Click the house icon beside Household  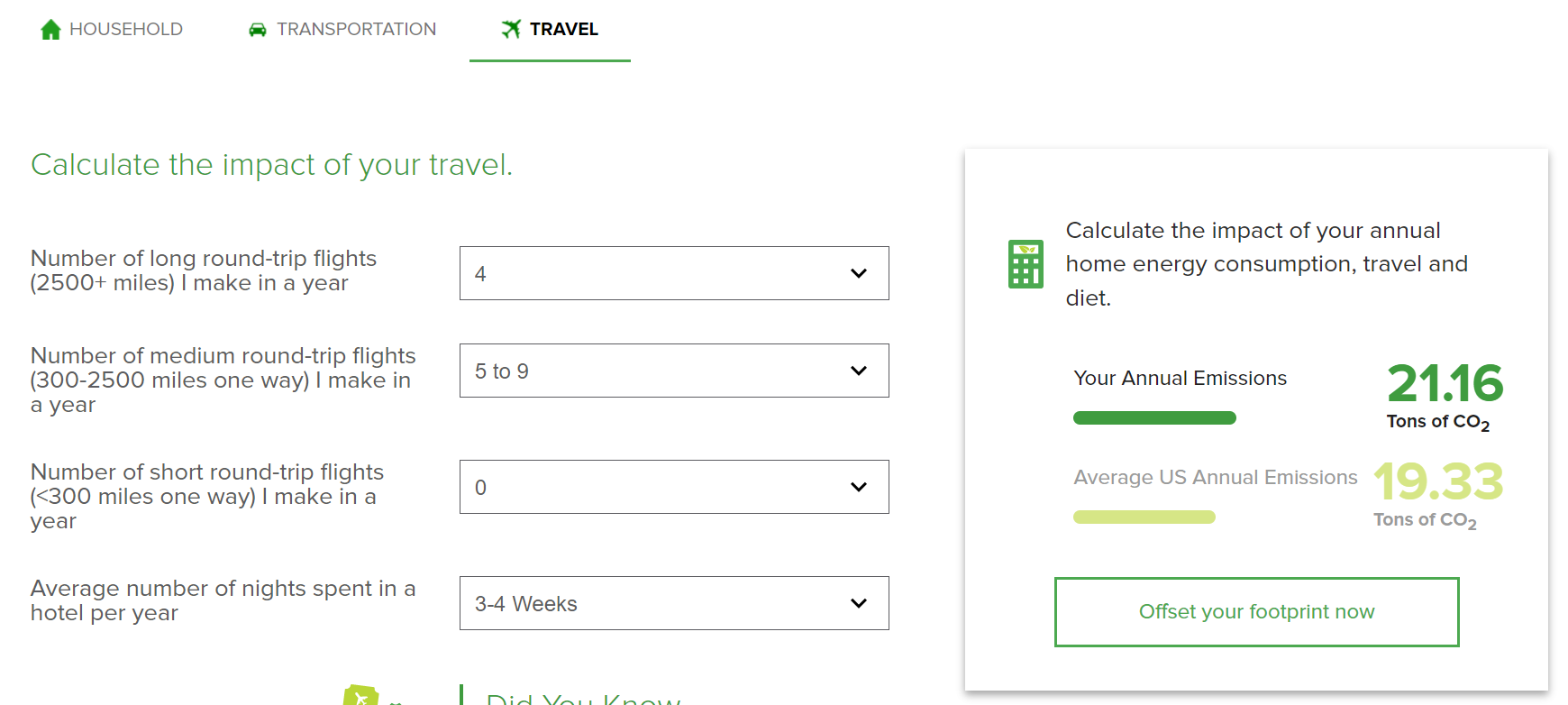pos(51,28)
